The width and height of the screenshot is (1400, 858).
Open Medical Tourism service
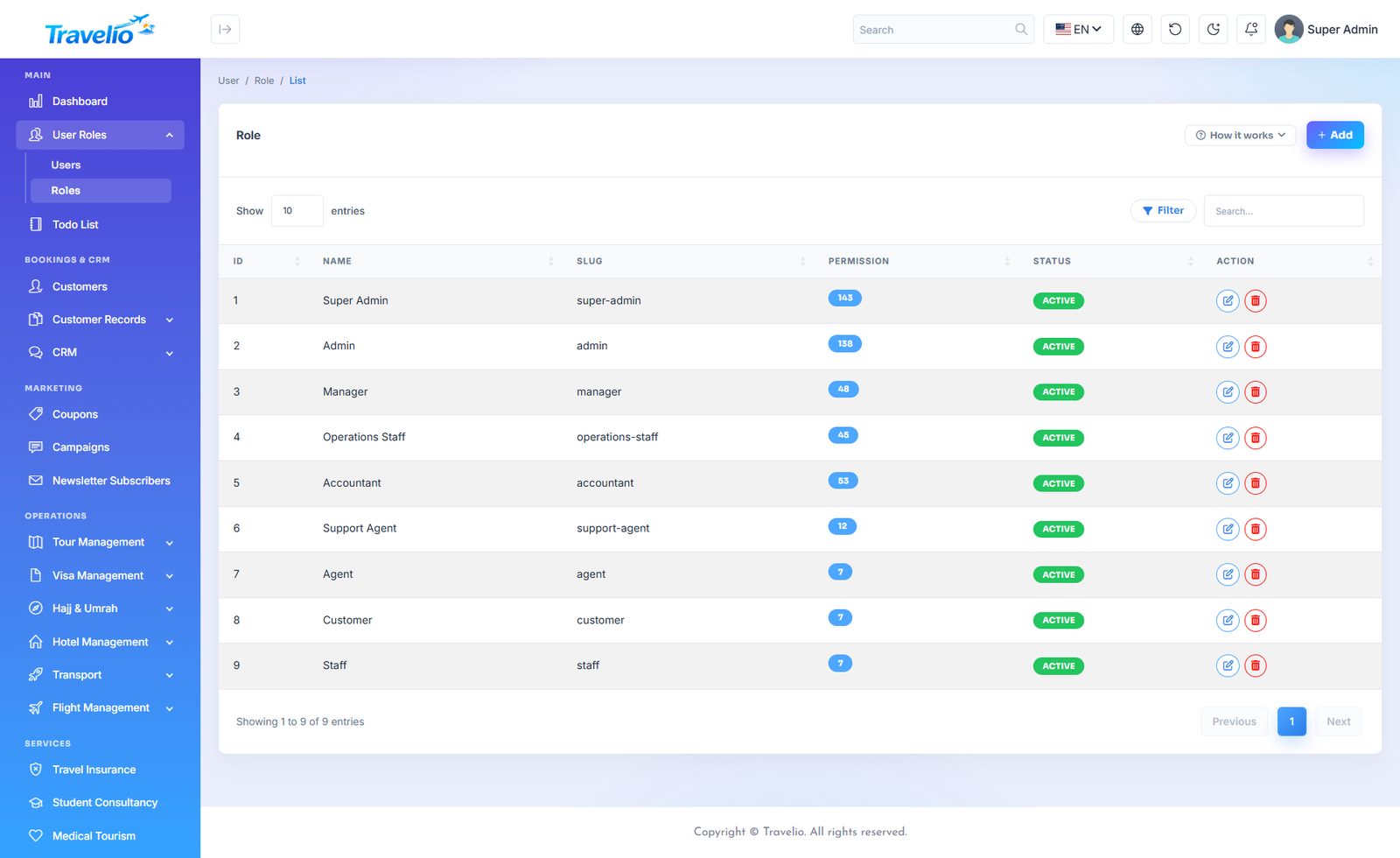tap(100, 836)
